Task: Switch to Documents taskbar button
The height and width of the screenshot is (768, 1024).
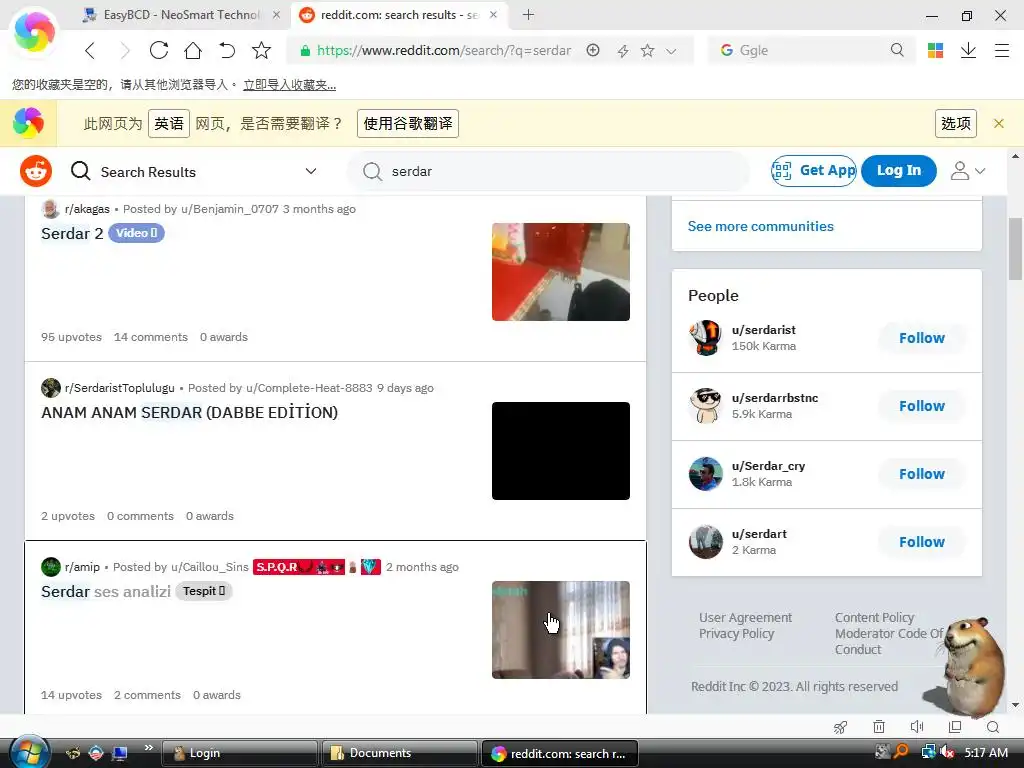Action: click(398, 753)
